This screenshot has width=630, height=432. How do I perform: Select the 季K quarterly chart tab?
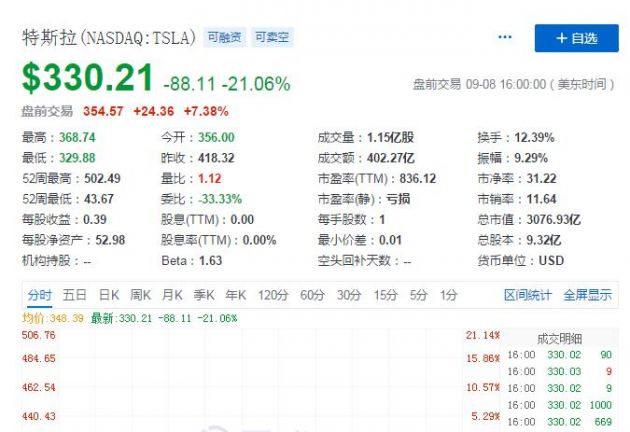click(204, 295)
